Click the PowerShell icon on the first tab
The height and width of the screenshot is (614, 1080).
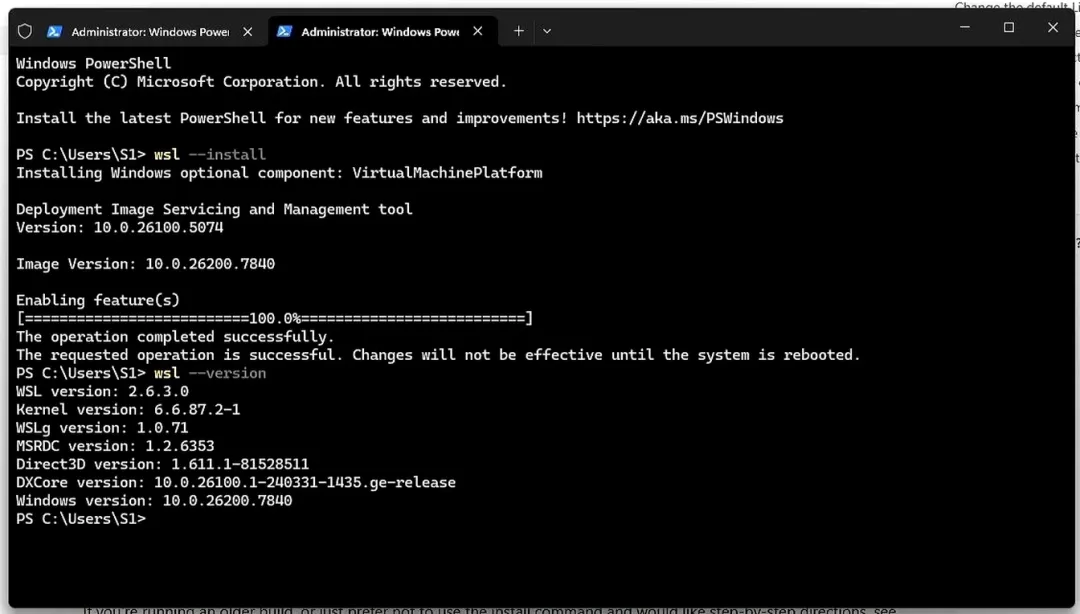(54, 31)
